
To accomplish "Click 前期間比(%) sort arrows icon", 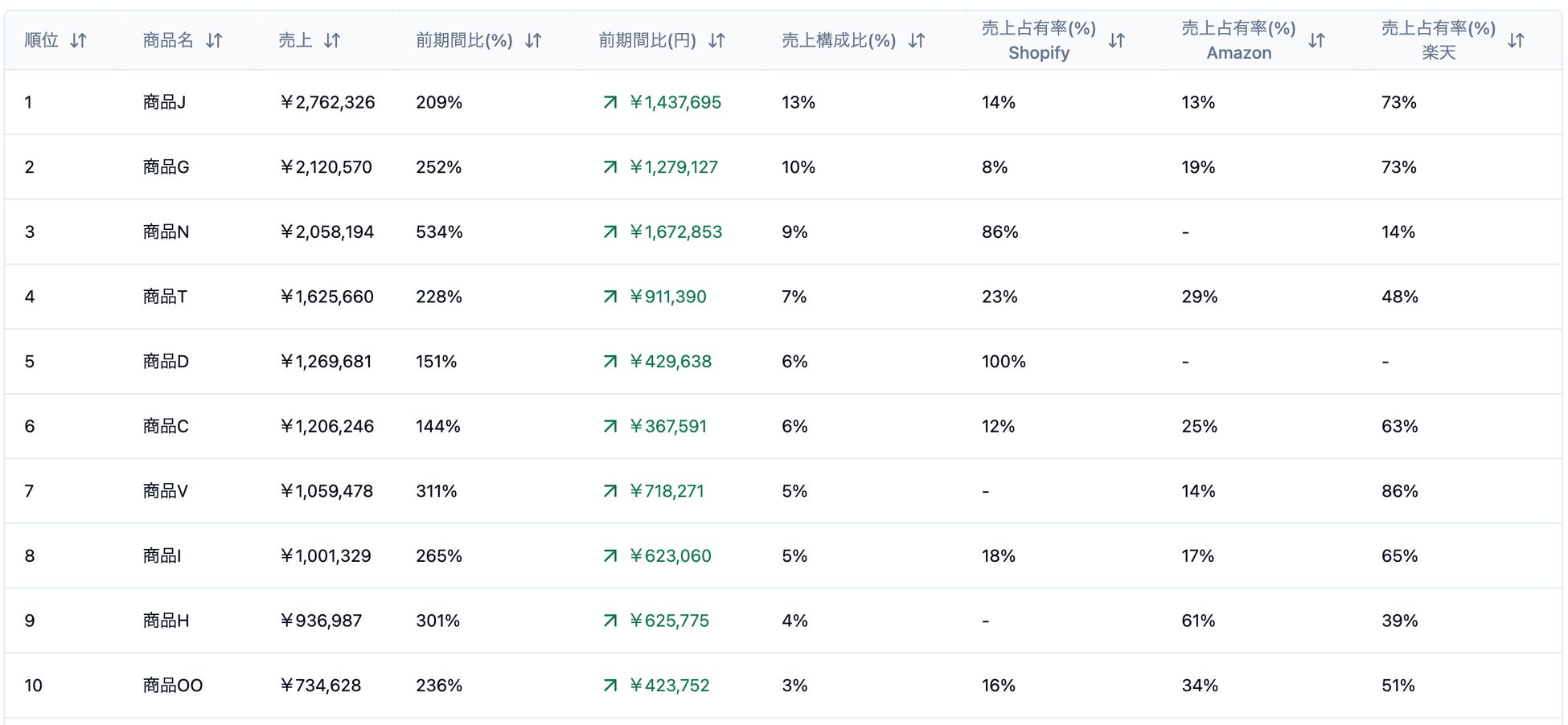I will coord(533,40).
